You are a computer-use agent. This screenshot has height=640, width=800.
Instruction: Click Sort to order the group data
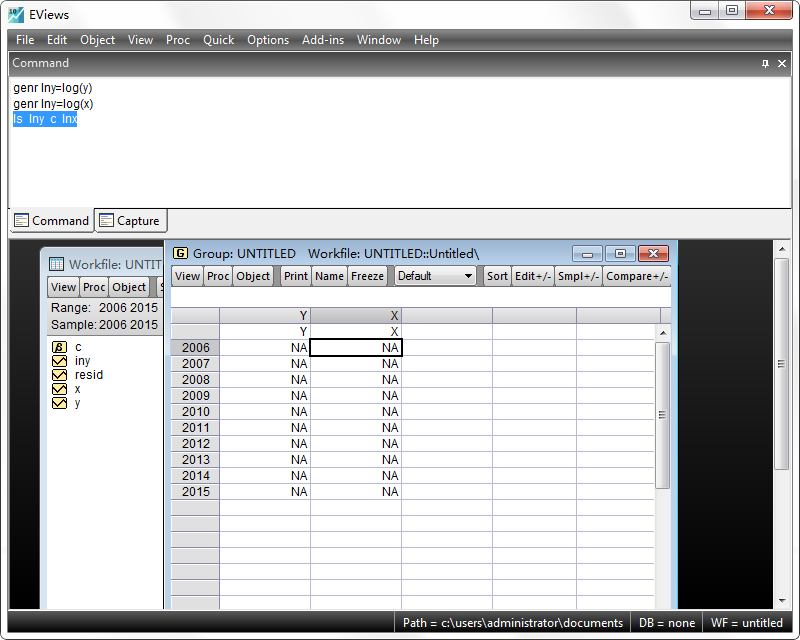tap(496, 275)
